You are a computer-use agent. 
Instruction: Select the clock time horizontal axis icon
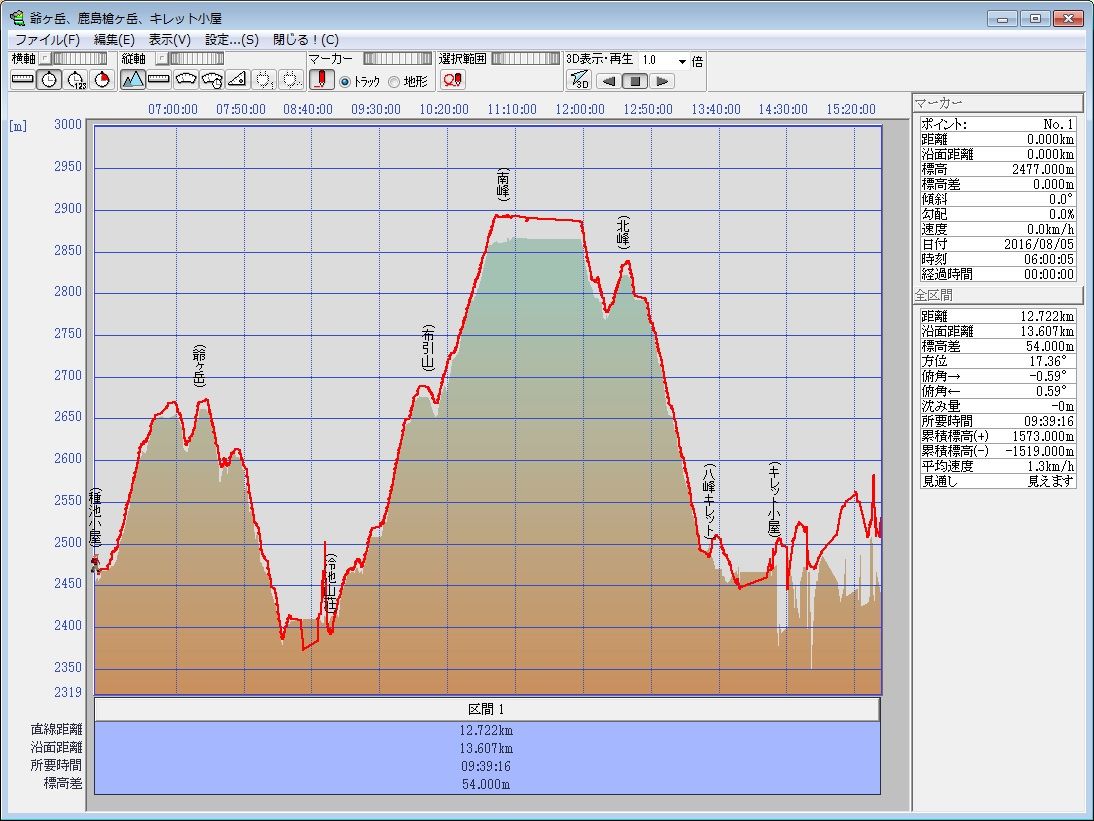[x=50, y=80]
